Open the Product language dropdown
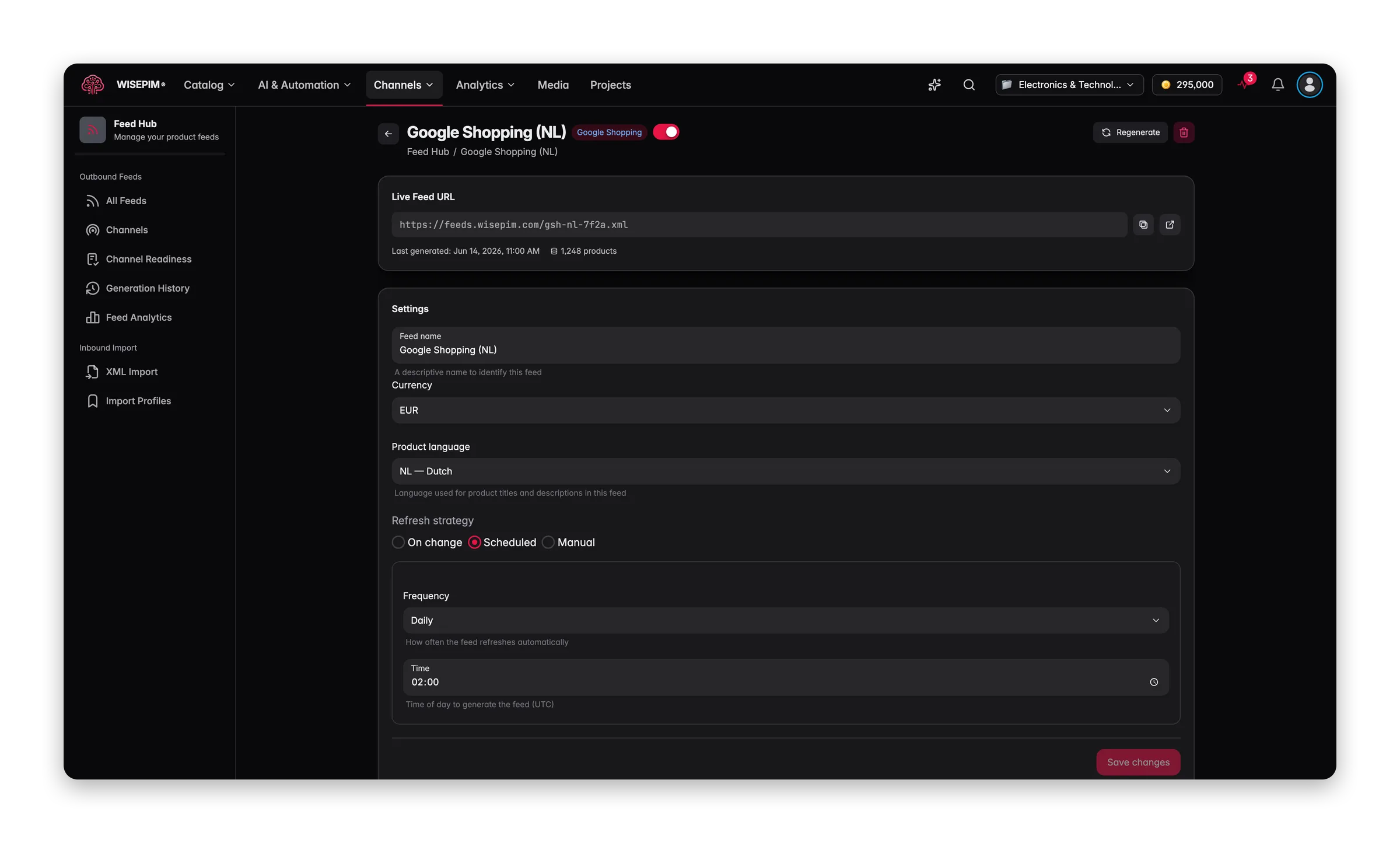The image size is (1400, 843). pos(786,471)
